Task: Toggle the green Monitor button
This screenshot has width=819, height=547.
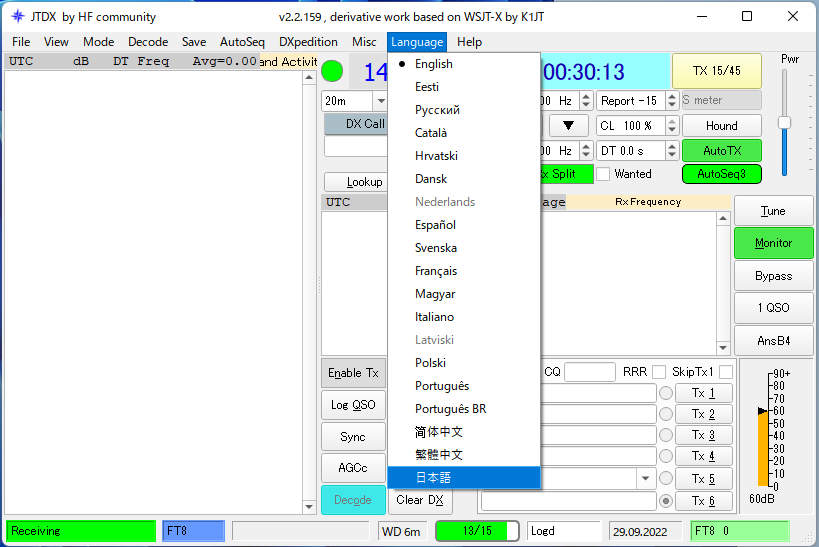Action: tap(774, 243)
